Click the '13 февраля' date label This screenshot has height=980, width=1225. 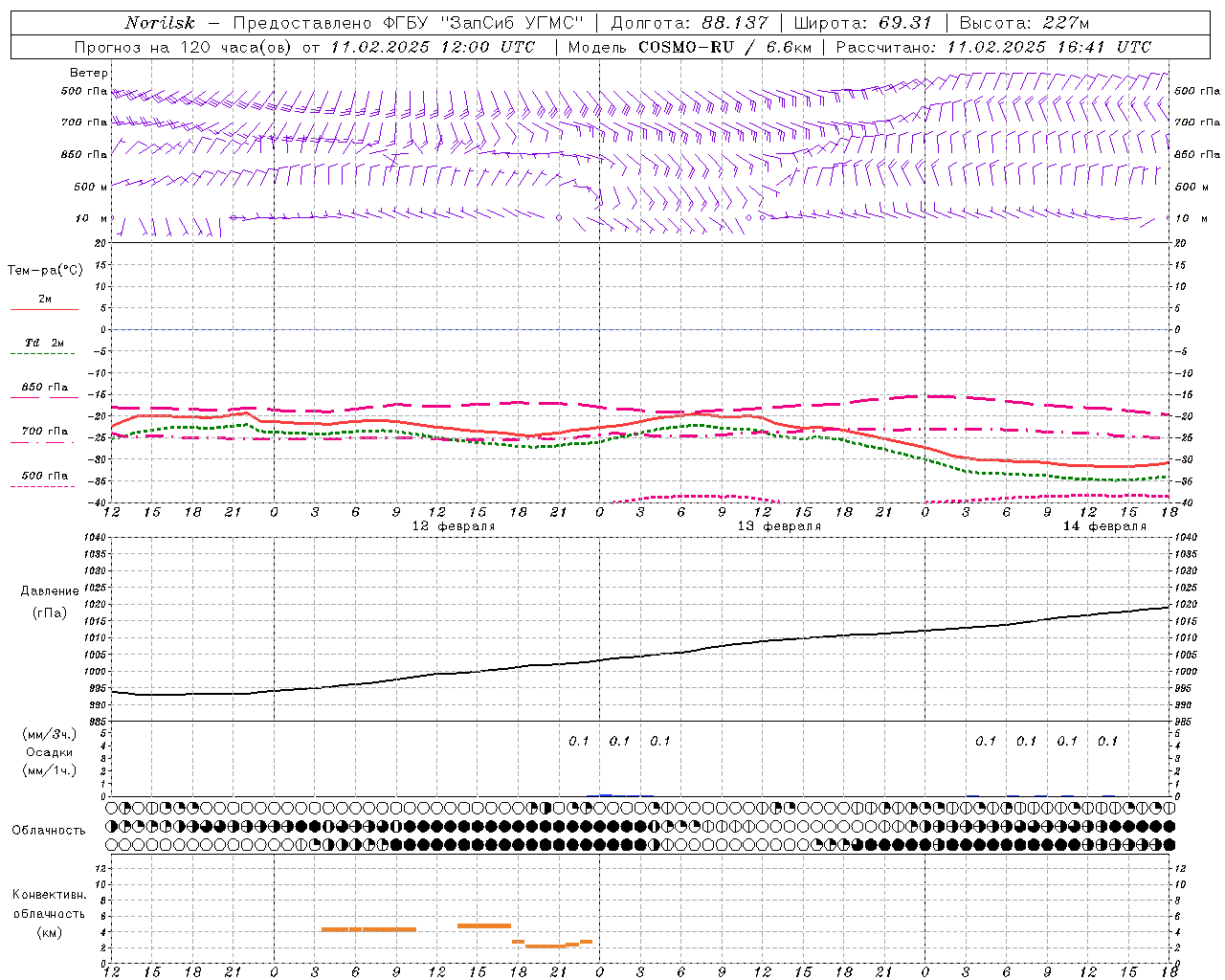point(779,526)
